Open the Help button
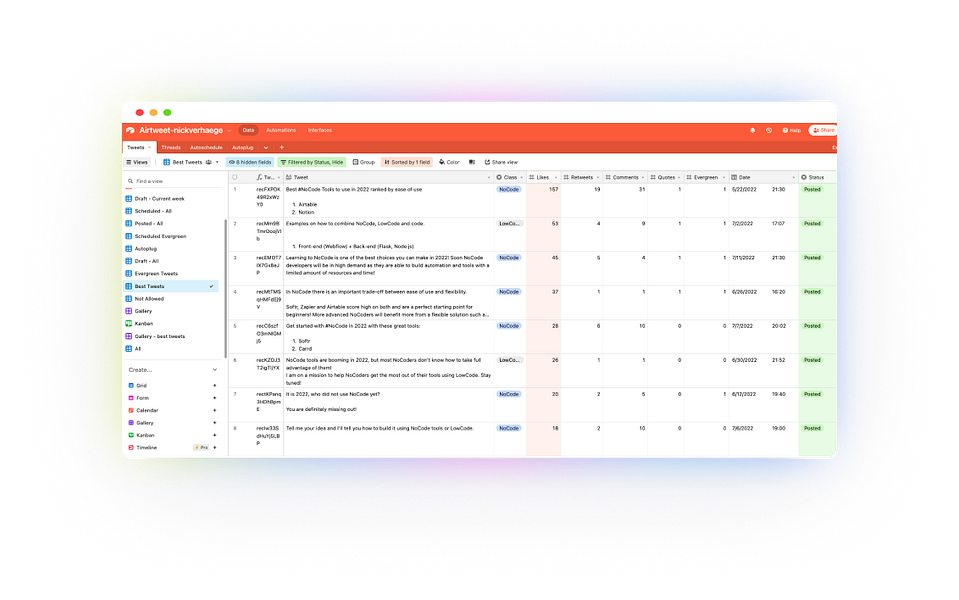Viewport: 959px width, 600px height. pyautogui.click(x=791, y=130)
